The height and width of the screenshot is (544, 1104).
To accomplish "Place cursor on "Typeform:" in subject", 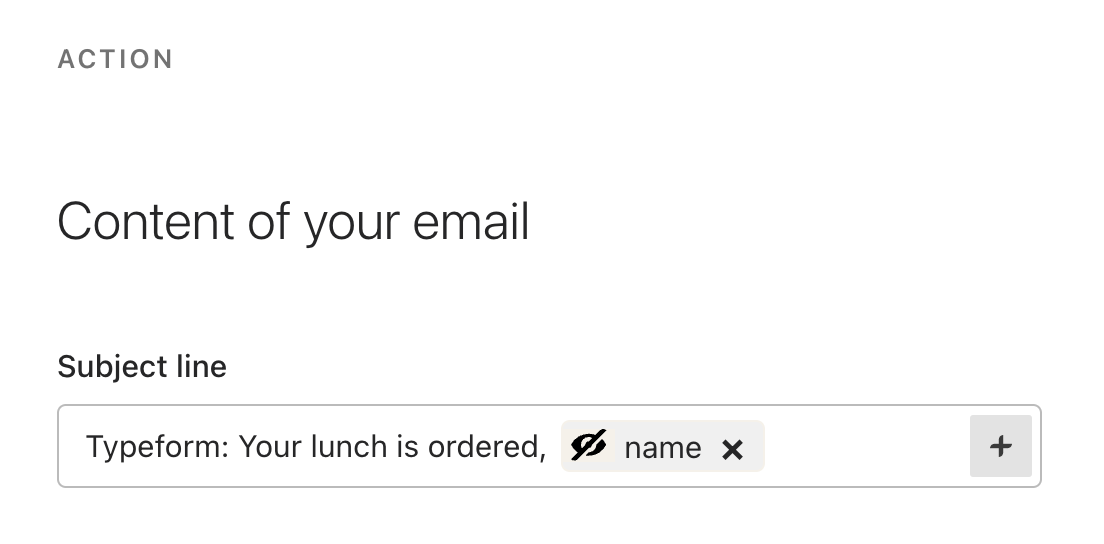I will [158, 447].
